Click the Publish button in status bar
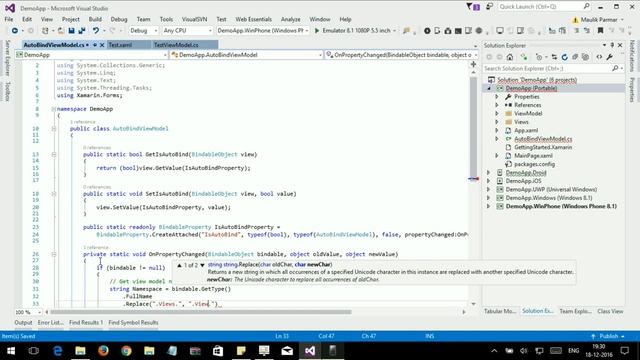 coord(608,336)
